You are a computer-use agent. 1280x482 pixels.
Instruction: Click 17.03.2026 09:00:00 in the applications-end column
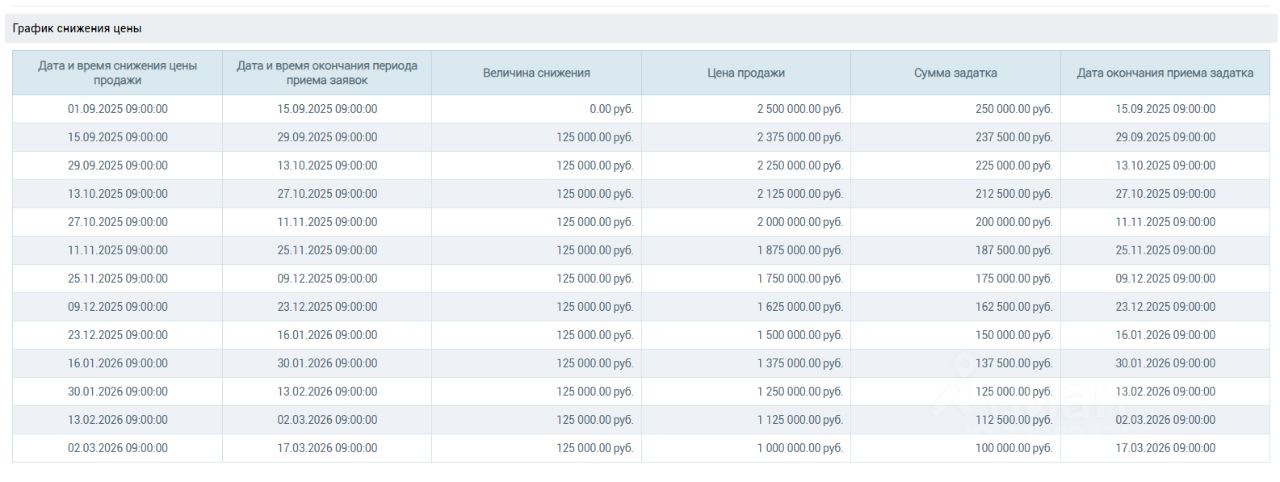327,448
